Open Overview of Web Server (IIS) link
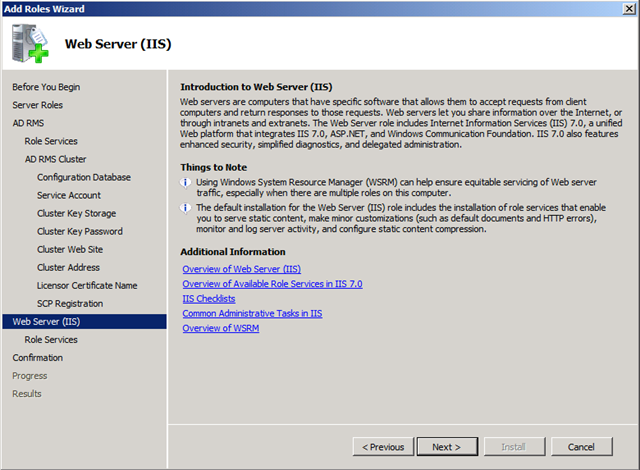This screenshot has height=470, width=640. click(242, 269)
